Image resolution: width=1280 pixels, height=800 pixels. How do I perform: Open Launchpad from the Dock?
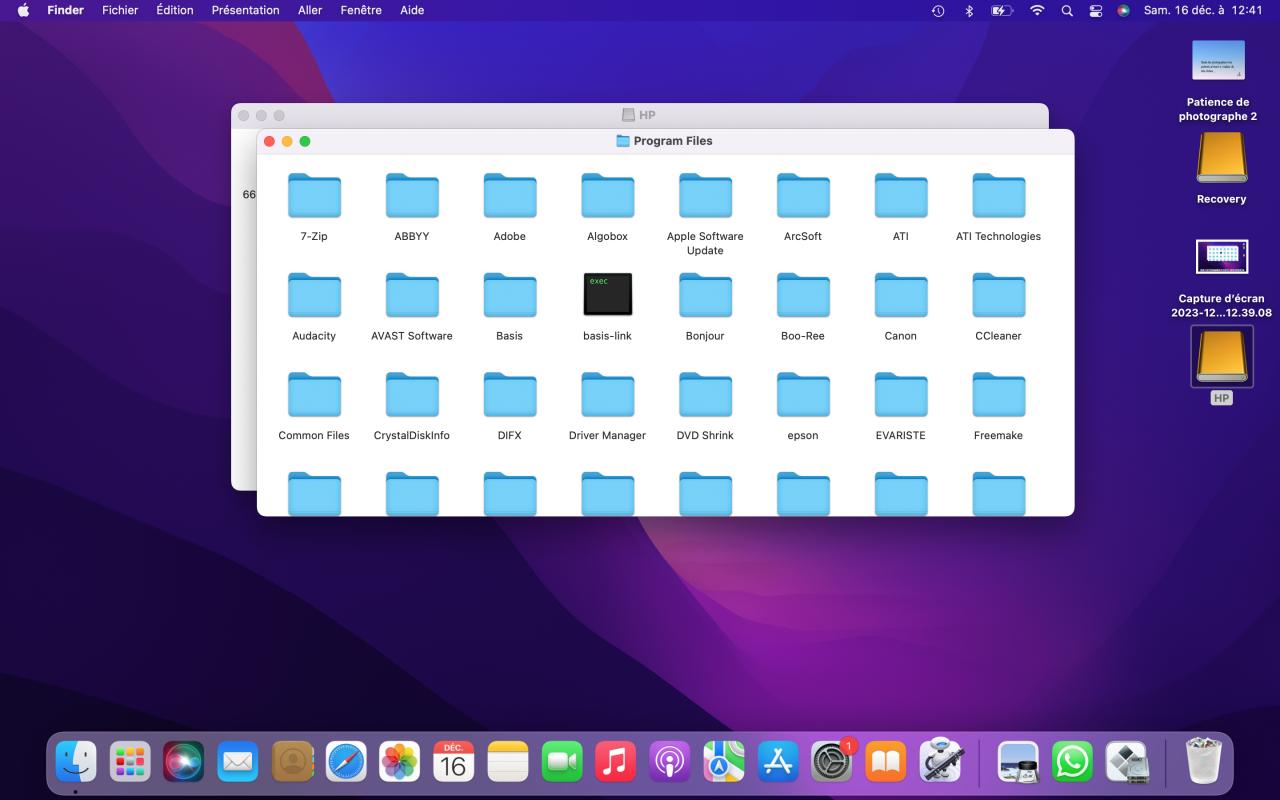130,762
